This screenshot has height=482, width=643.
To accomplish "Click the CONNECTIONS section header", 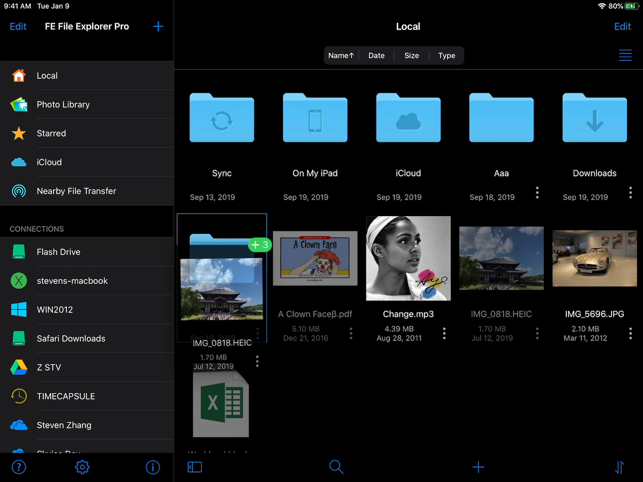I will [x=37, y=229].
